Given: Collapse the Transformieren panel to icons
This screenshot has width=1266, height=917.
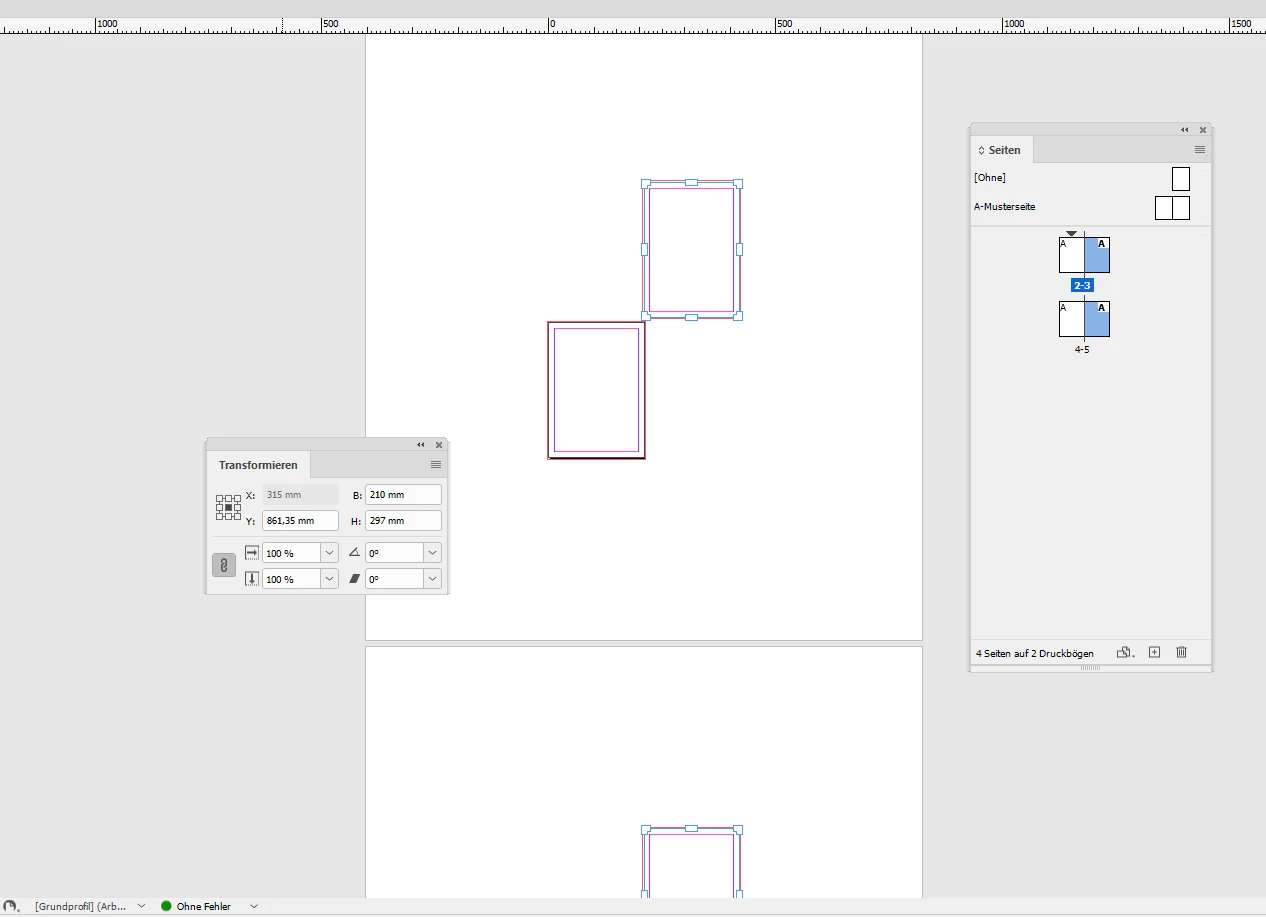Looking at the screenshot, I should [421, 445].
